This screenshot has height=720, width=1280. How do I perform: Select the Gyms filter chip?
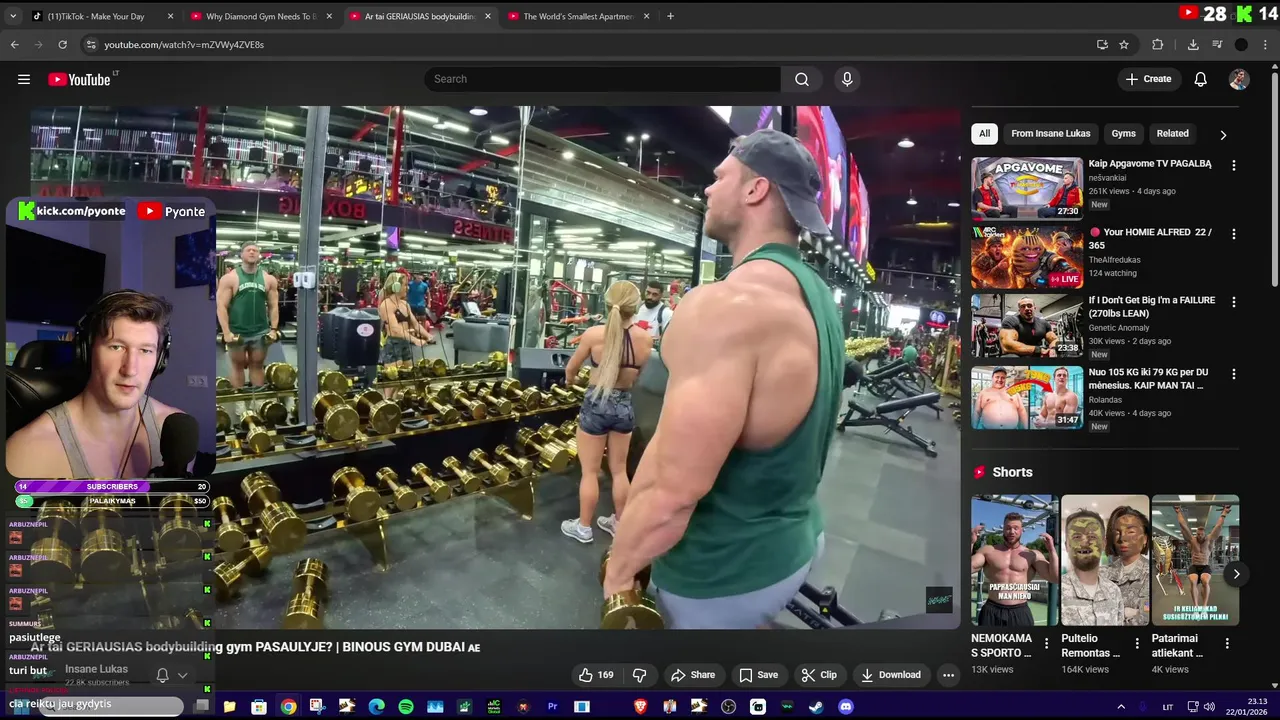[x=1123, y=133]
